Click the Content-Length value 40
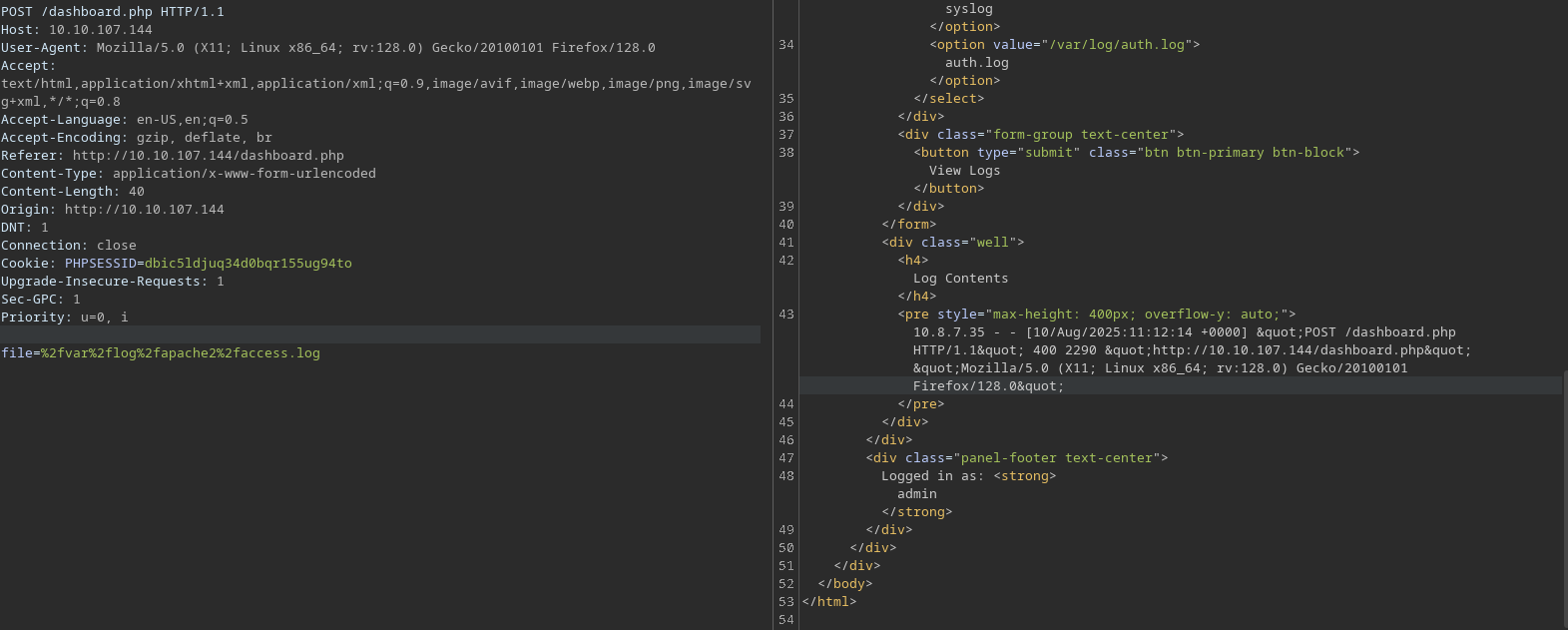 tap(136, 192)
